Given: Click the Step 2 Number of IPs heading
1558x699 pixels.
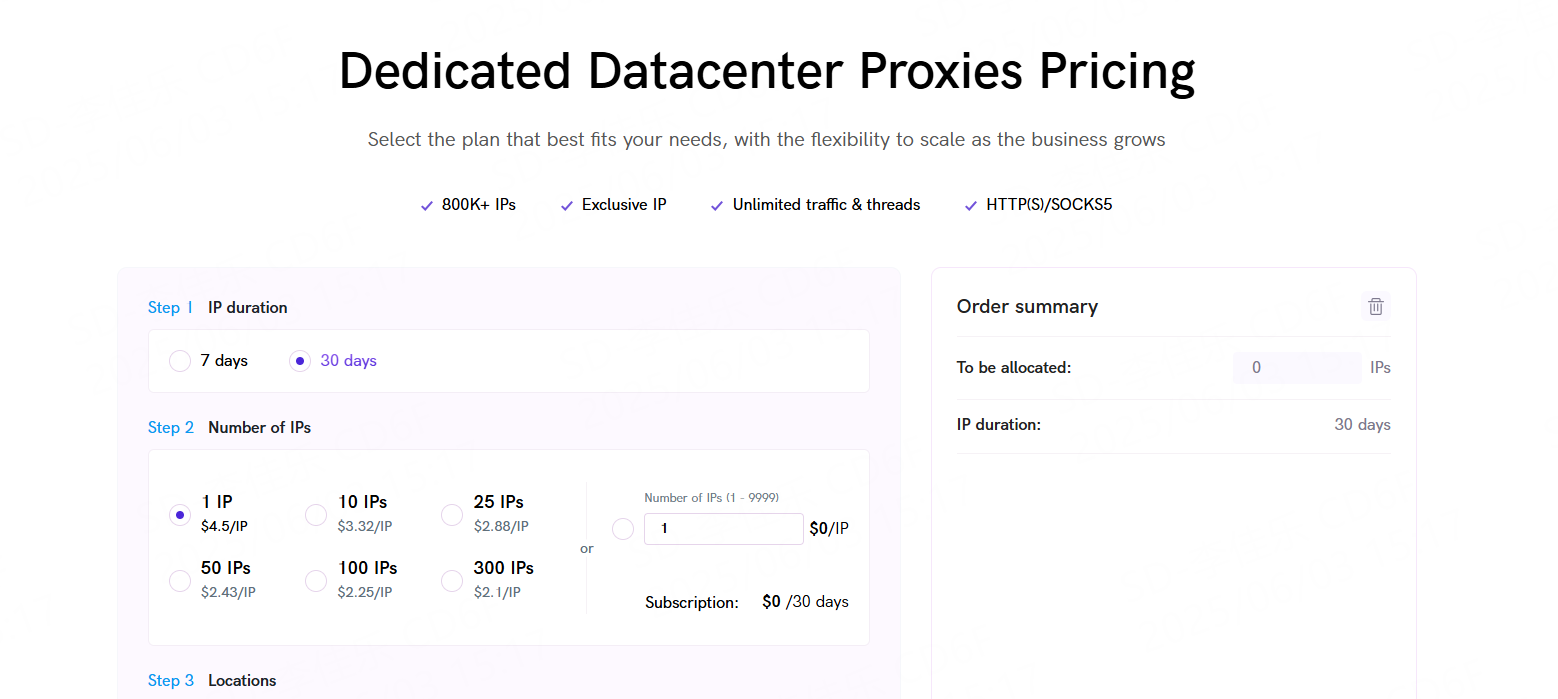Looking at the screenshot, I should (230, 428).
